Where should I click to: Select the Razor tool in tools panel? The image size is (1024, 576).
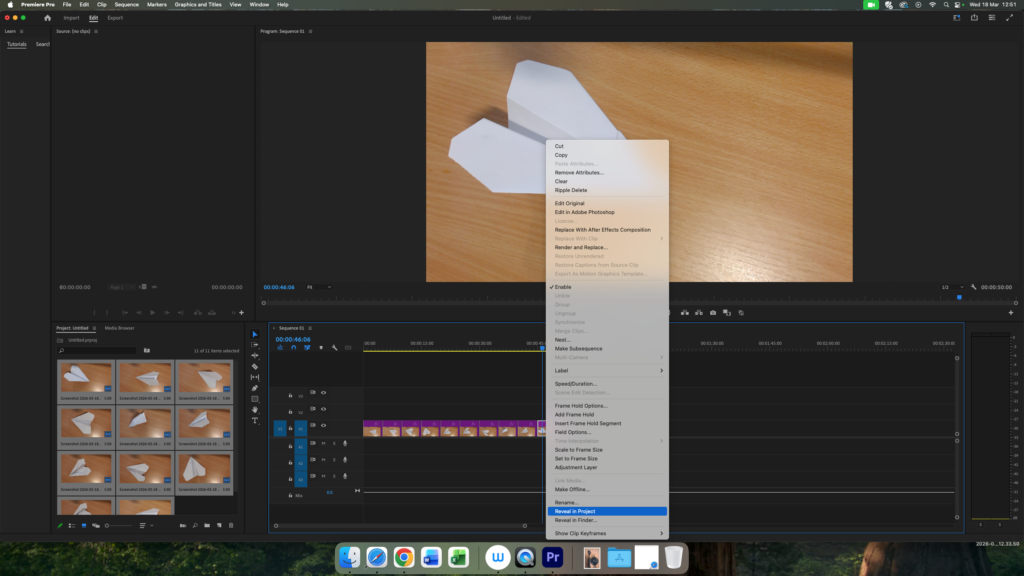254,366
